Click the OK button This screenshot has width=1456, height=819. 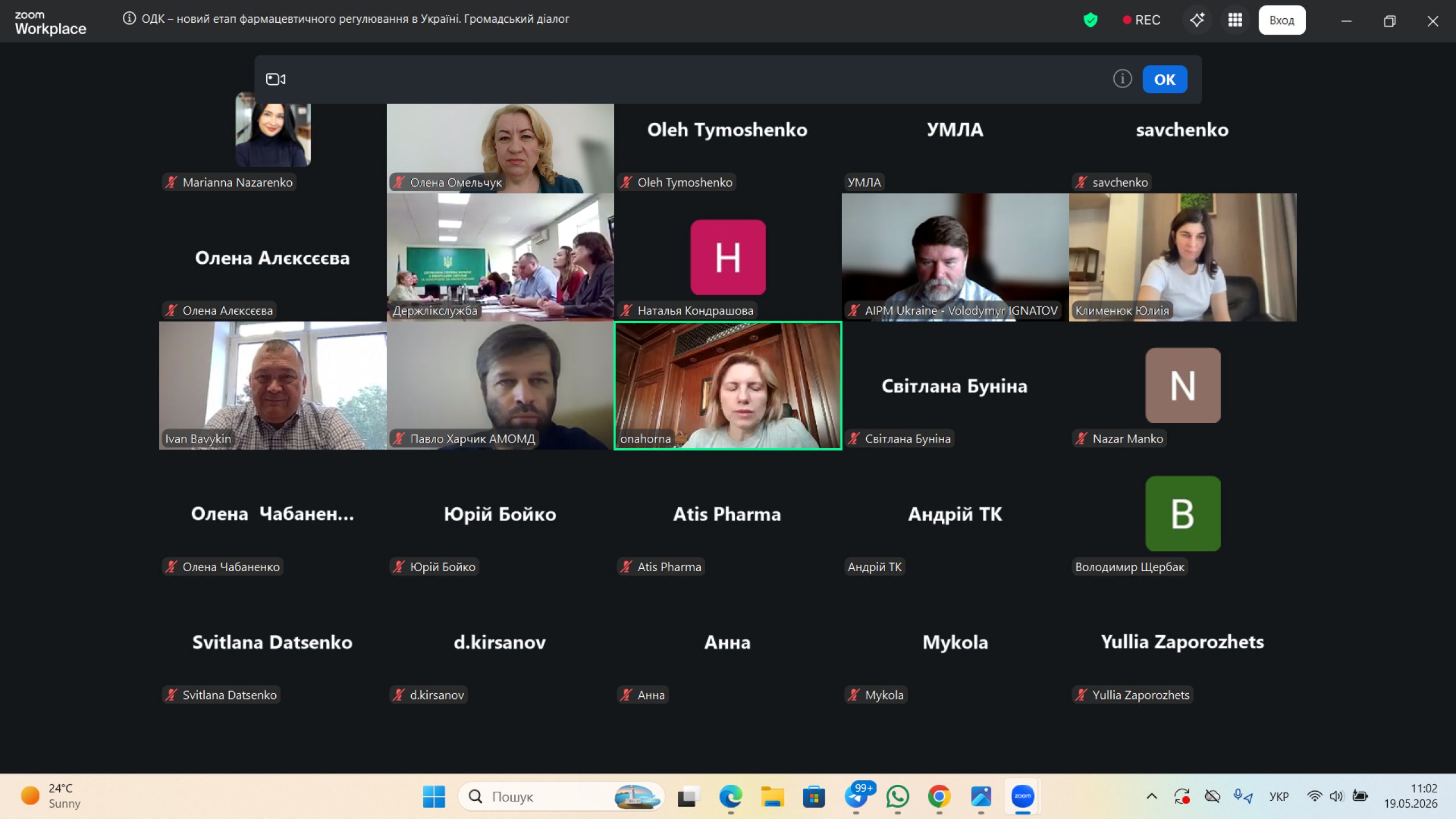(x=1164, y=79)
